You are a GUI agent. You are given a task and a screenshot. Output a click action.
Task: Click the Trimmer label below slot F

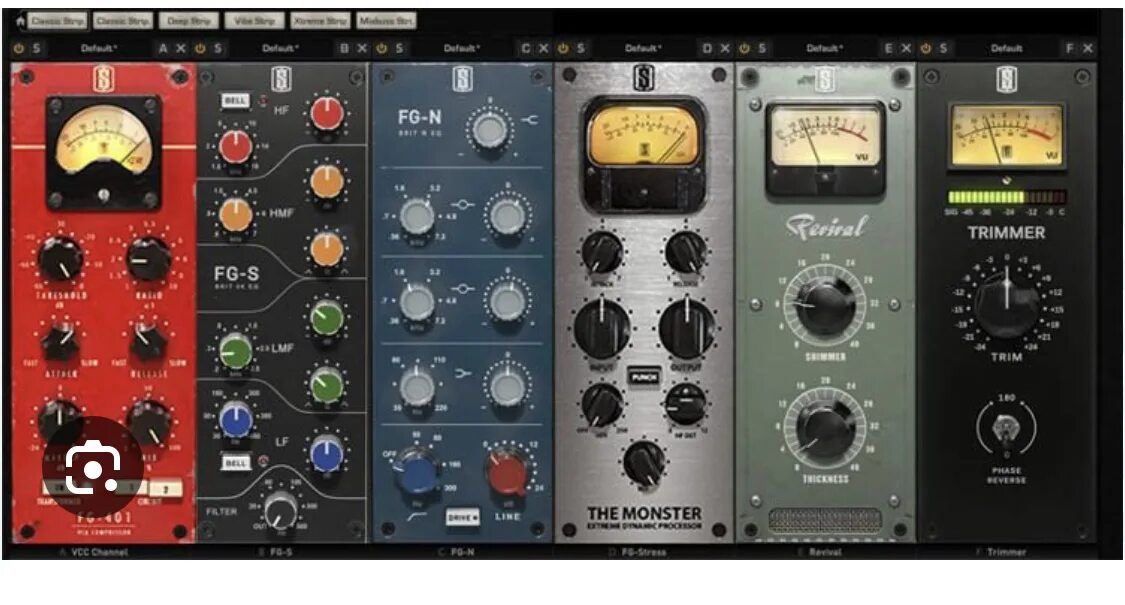[x=1006, y=552]
